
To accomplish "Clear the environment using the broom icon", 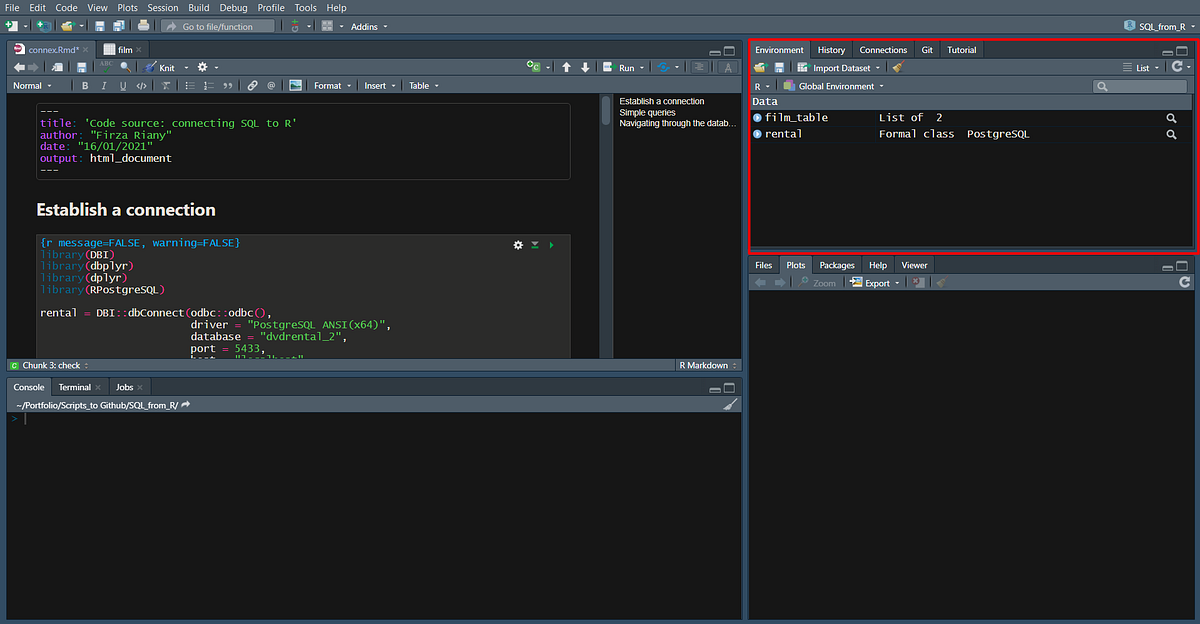I will pyautogui.click(x=895, y=67).
